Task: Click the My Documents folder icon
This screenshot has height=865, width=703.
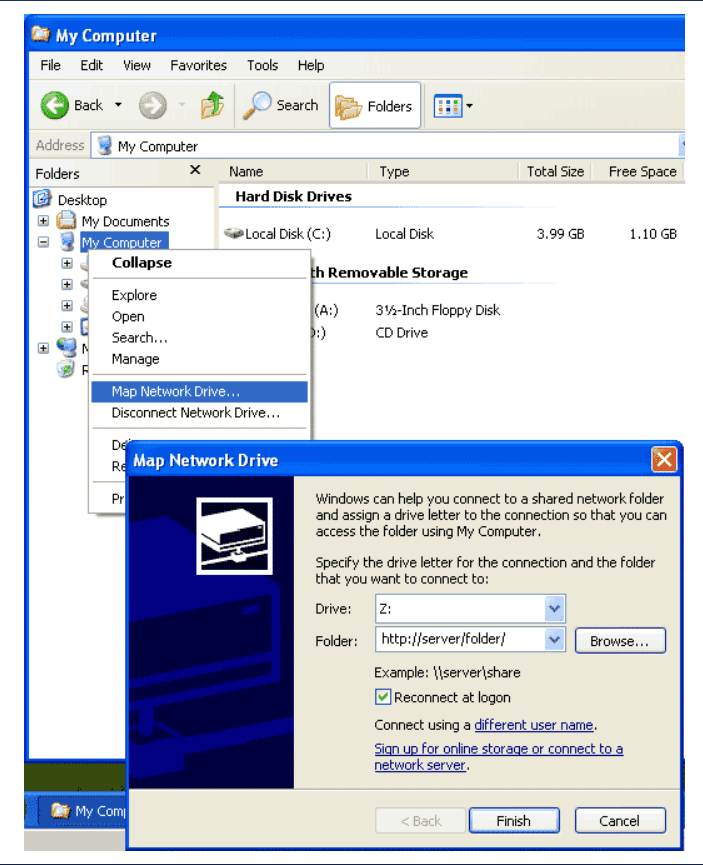Action: click(x=66, y=221)
